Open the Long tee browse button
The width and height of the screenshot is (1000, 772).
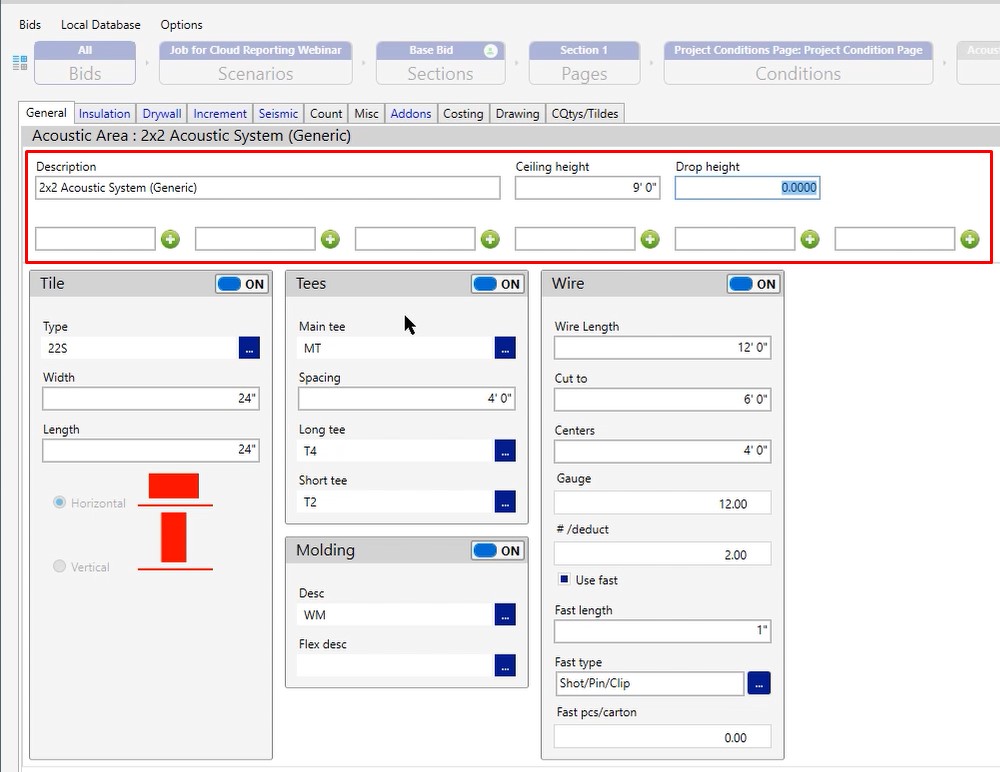pos(505,451)
